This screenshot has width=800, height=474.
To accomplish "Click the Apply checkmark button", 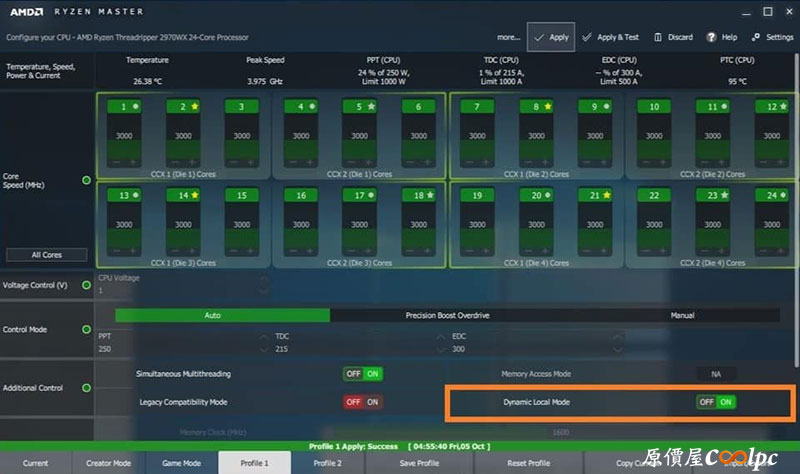I will click(551, 37).
